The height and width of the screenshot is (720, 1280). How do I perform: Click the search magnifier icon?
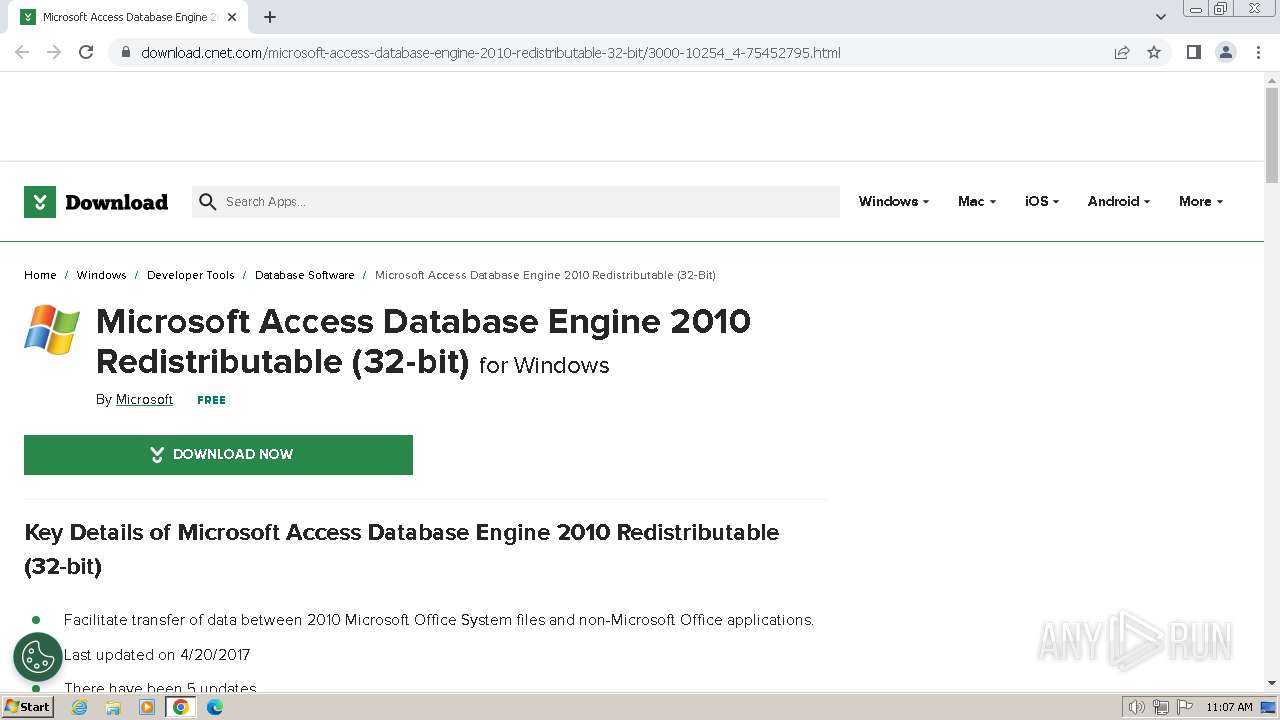point(208,202)
